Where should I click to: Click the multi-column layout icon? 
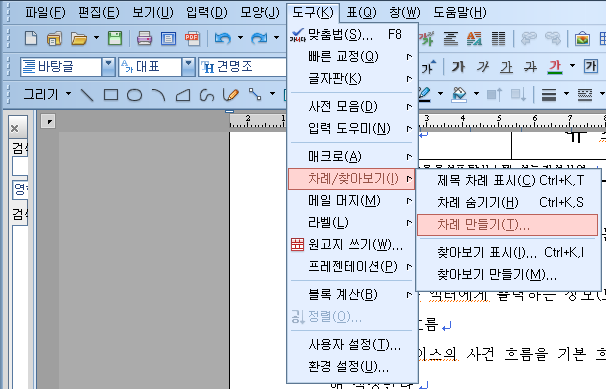tap(498, 38)
